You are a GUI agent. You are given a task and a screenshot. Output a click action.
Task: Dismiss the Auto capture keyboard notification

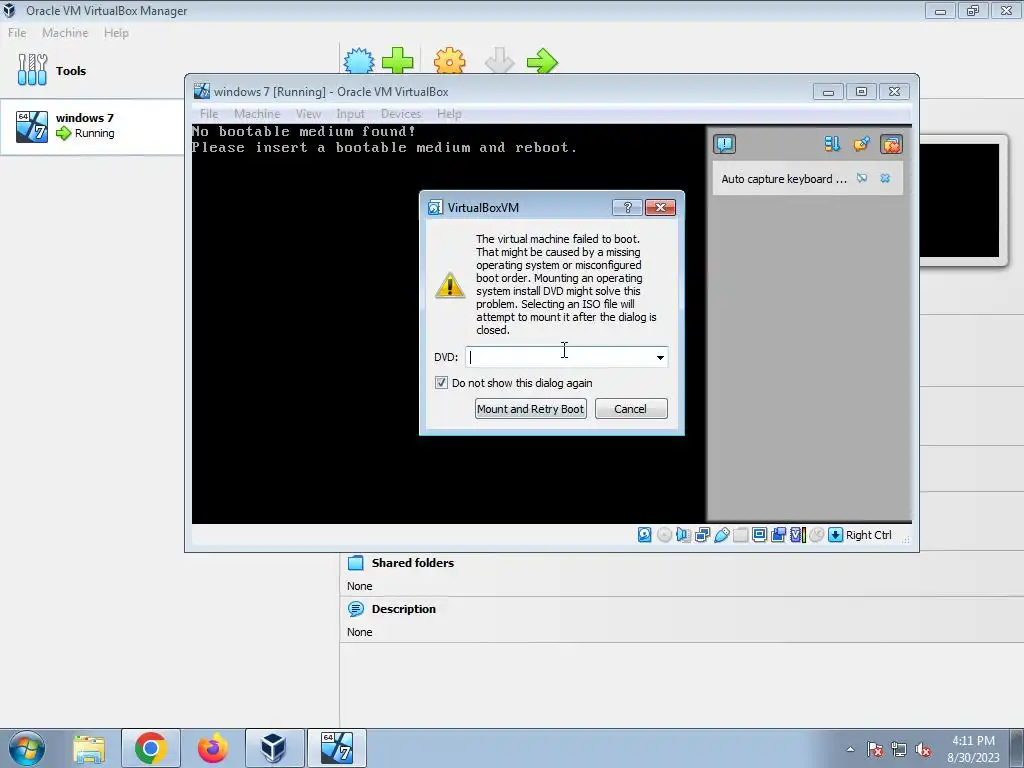point(885,178)
